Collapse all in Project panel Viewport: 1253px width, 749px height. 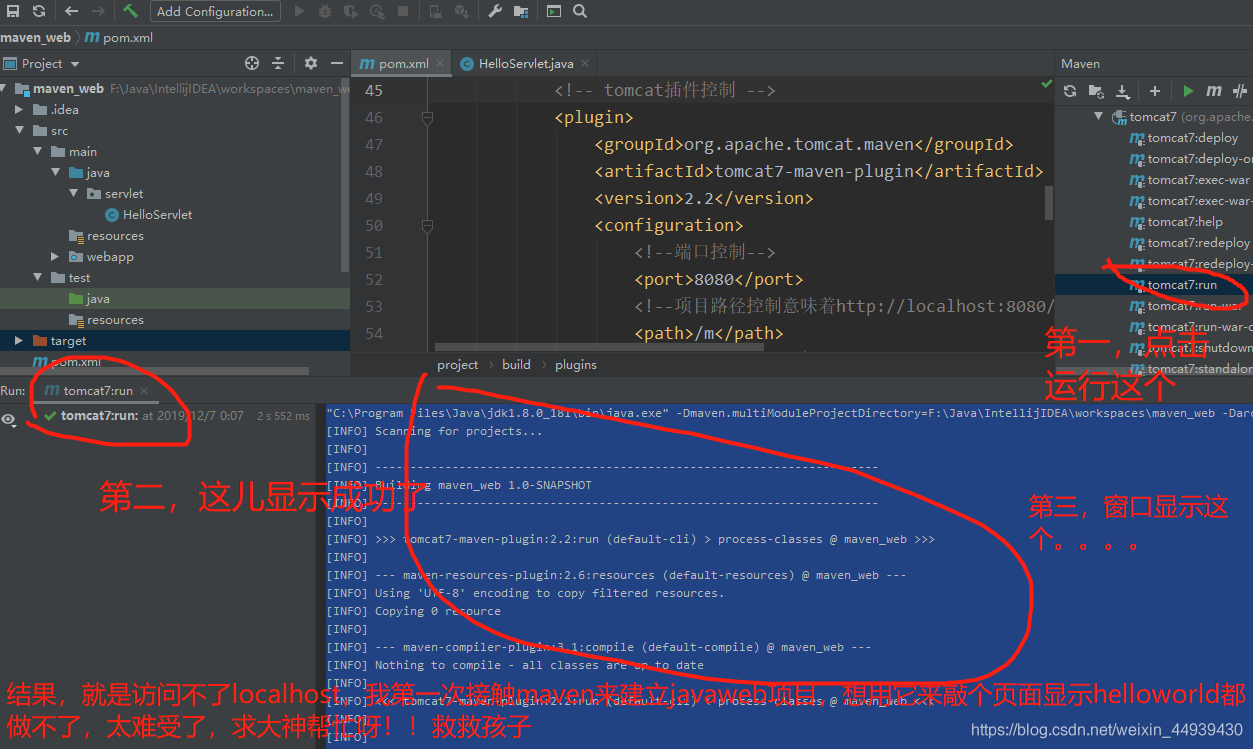(278, 63)
